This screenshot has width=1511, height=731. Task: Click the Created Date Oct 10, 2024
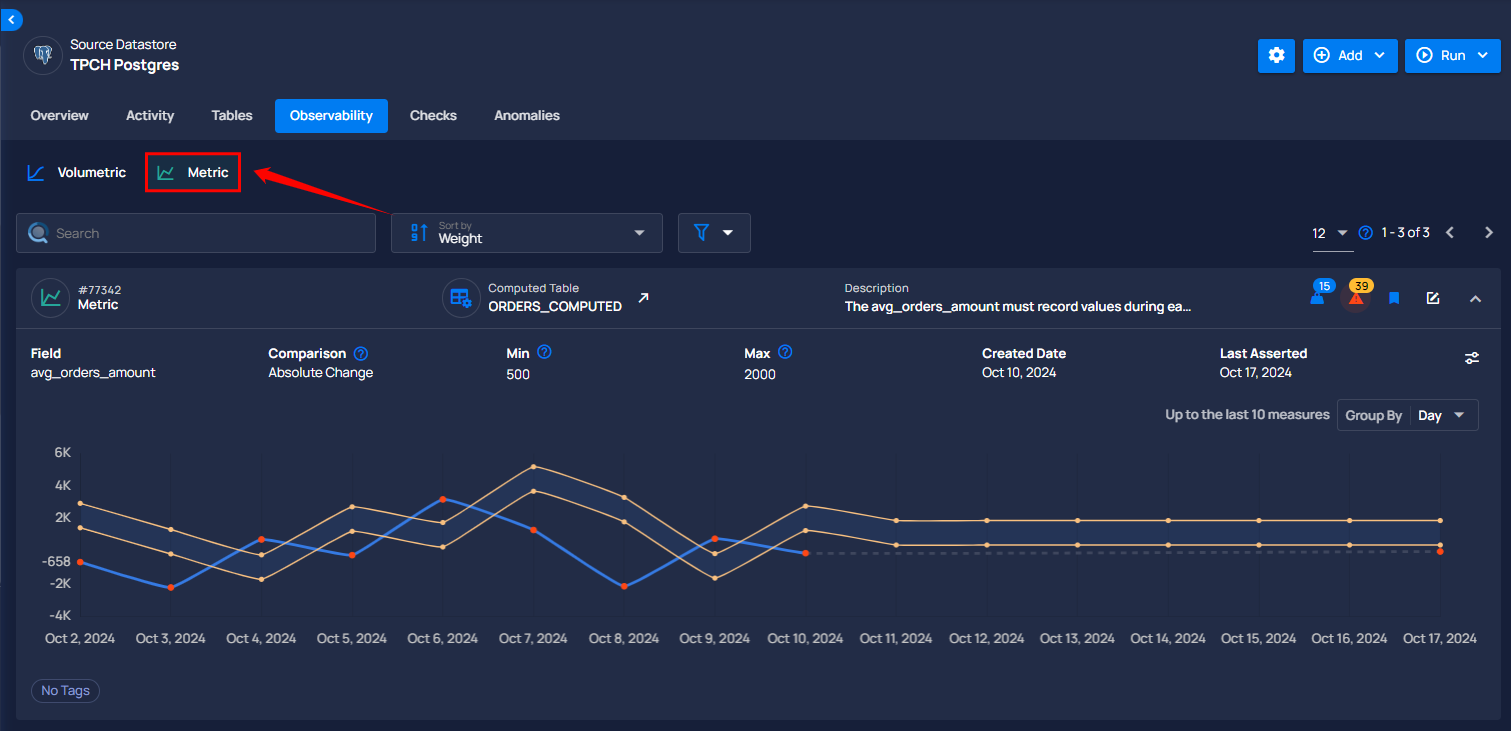(x=1019, y=373)
